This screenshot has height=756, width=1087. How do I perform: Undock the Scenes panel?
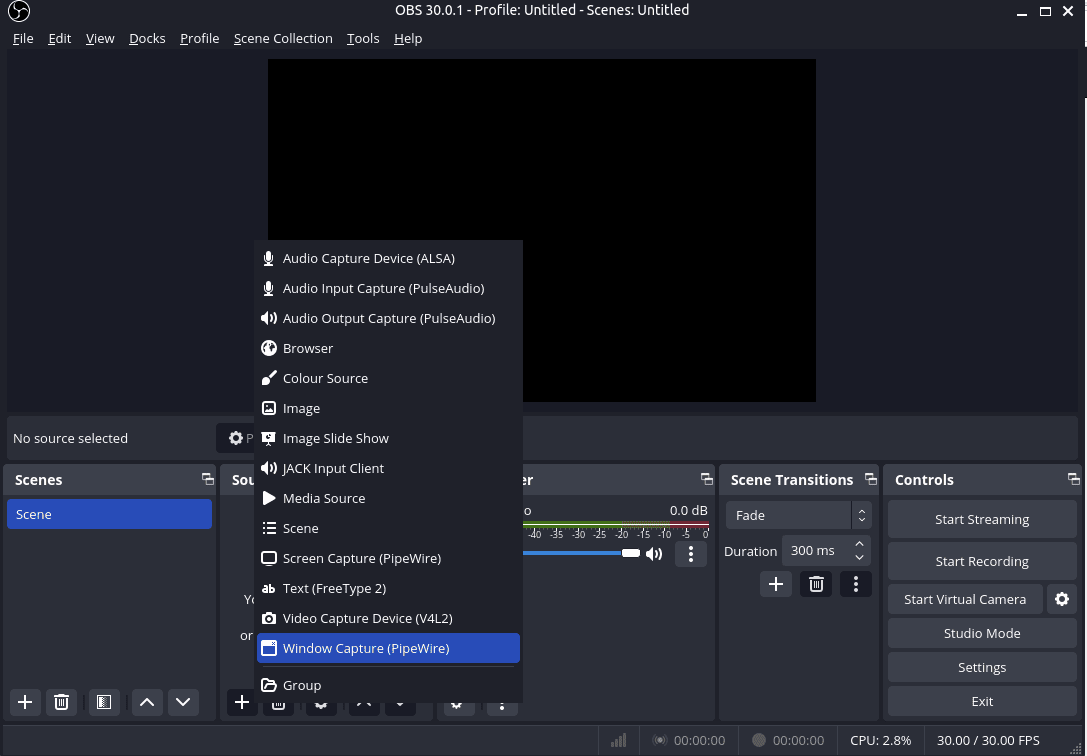pos(207,479)
